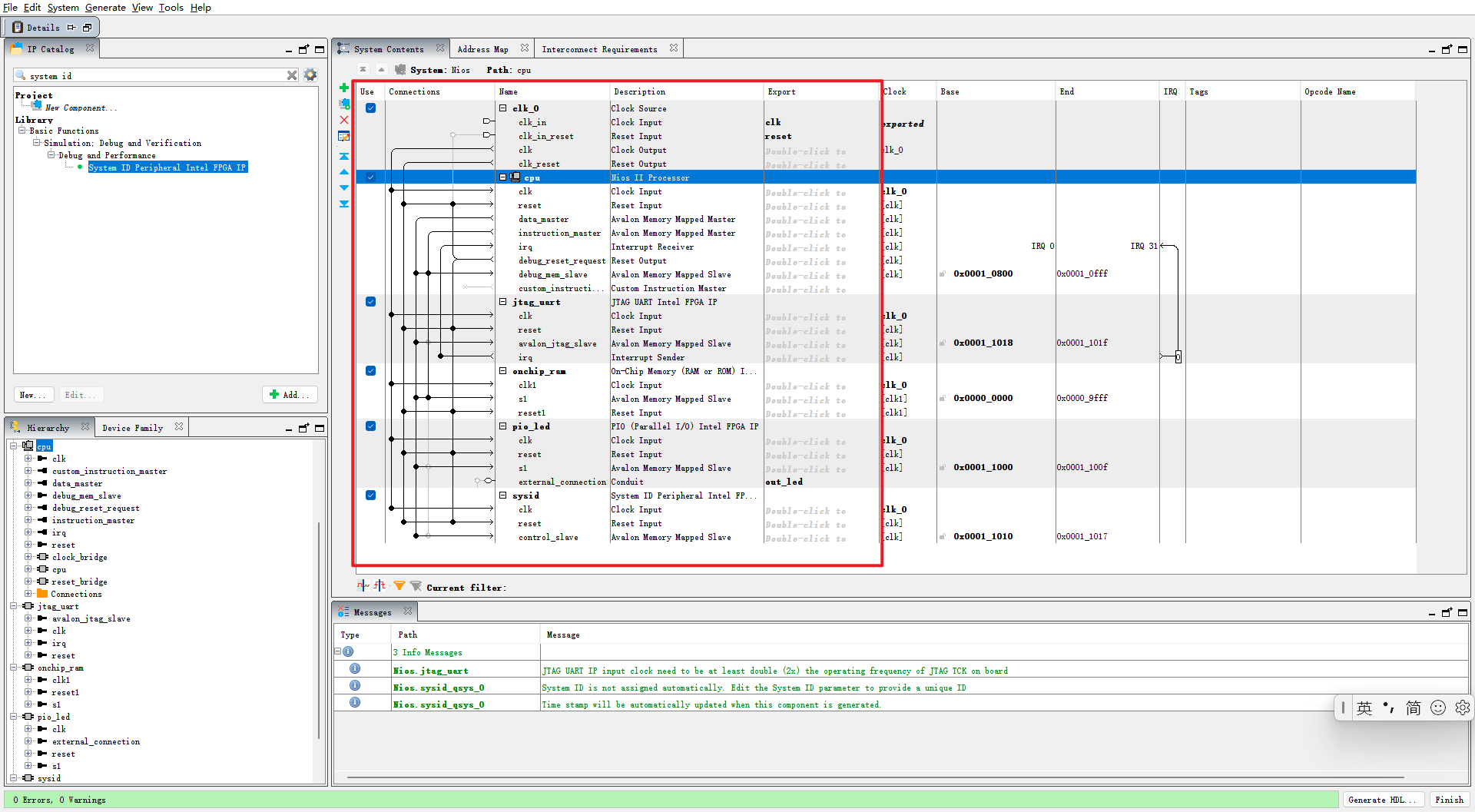The width and height of the screenshot is (1475, 812).
Task: Collapse onchip_ram component in System Contents
Action: 503,371
